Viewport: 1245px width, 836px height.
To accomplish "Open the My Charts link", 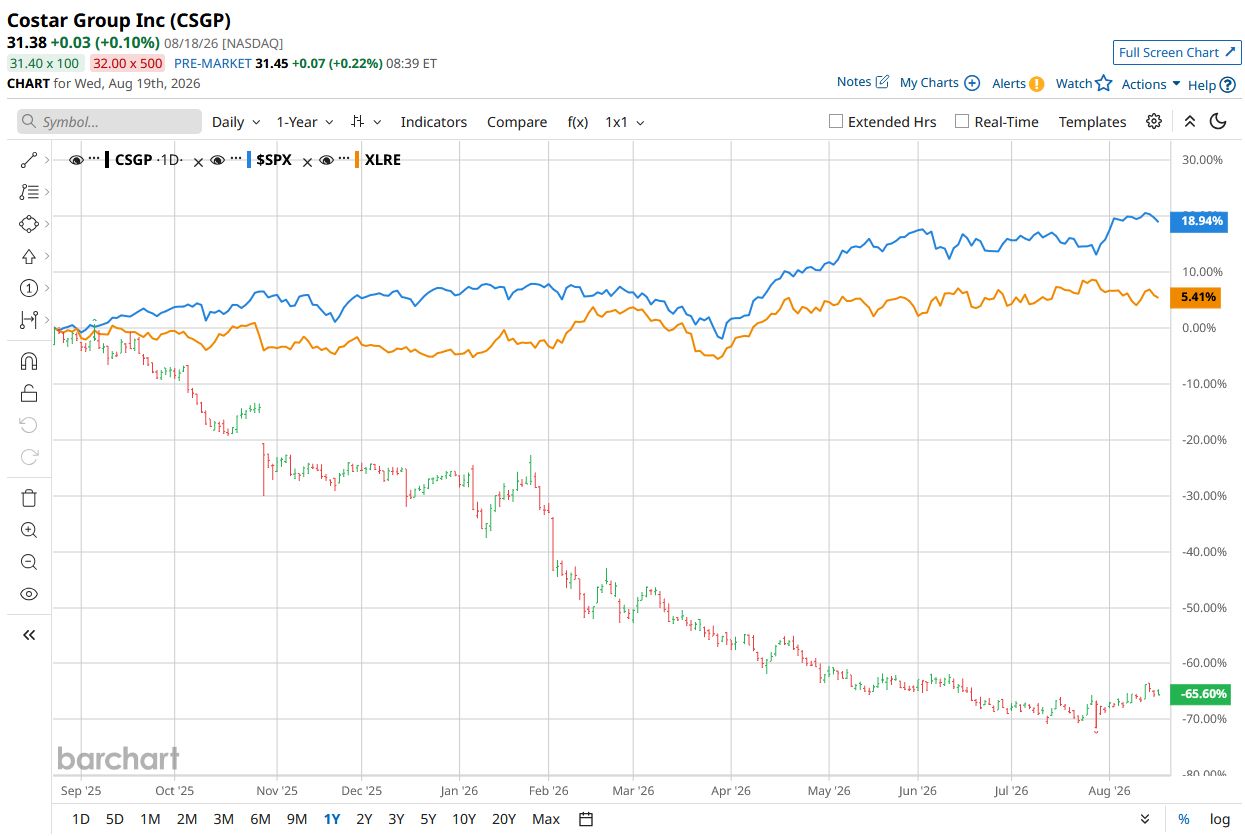I will pos(929,83).
